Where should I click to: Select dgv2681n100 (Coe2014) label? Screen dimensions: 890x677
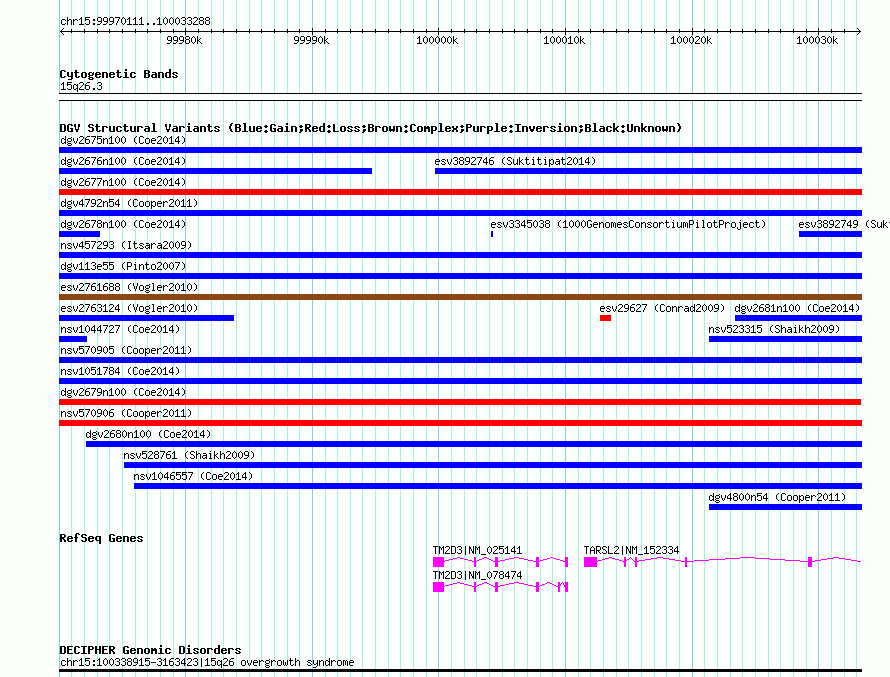click(797, 308)
